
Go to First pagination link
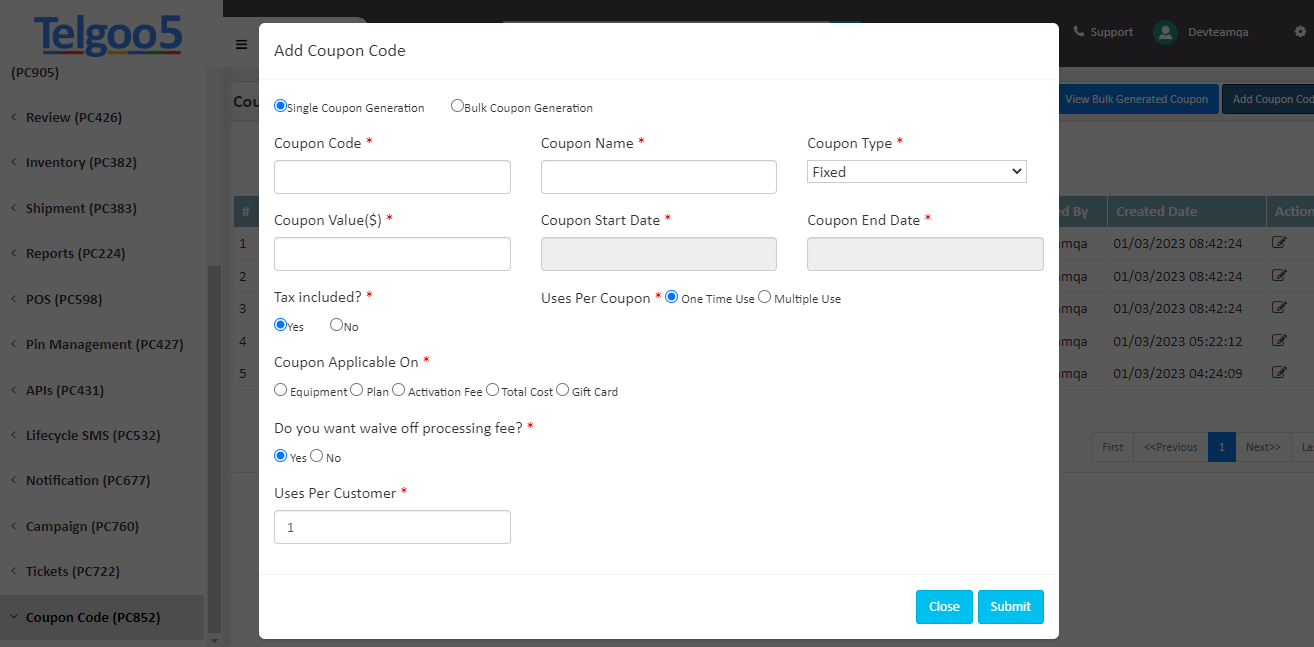1112,447
